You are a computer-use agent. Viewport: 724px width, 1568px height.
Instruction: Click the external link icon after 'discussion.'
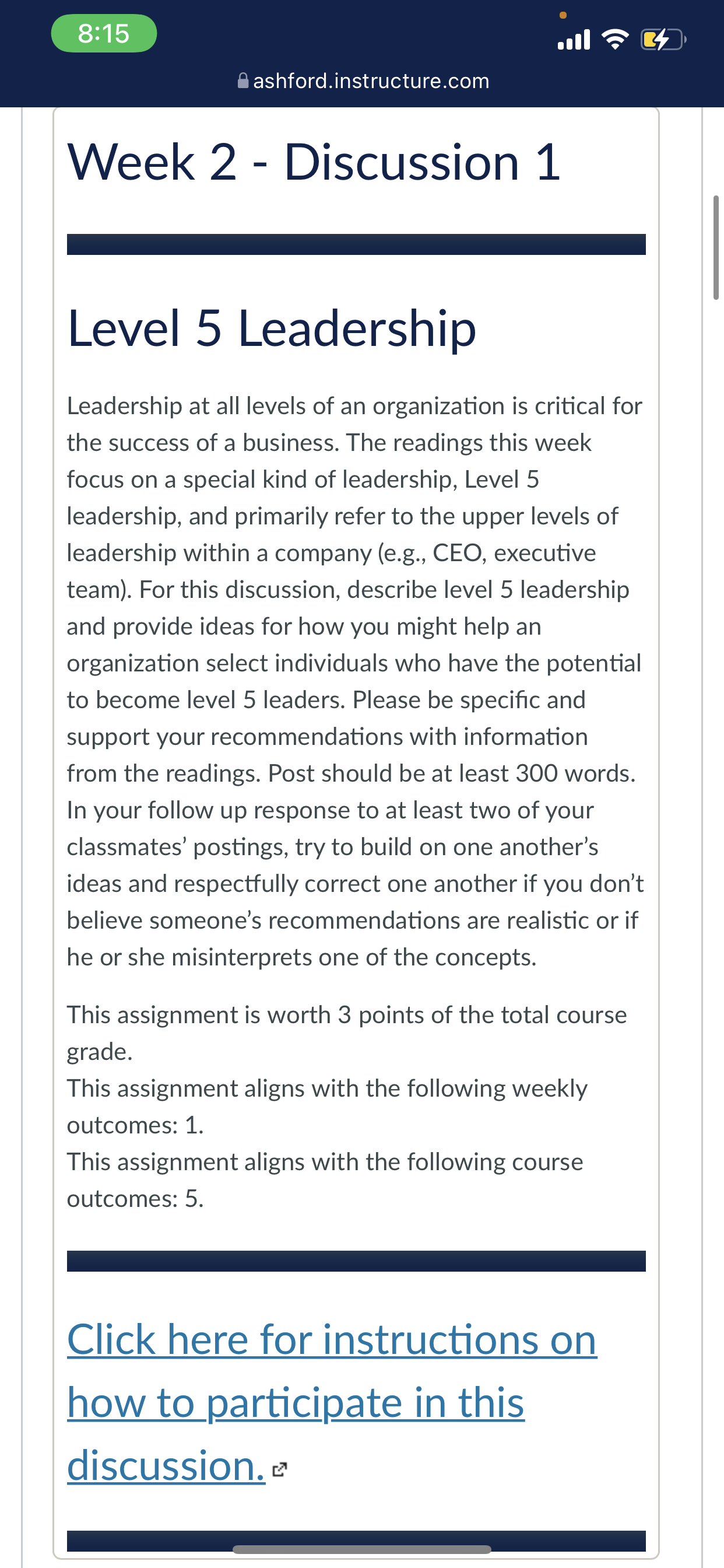tap(279, 1469)
